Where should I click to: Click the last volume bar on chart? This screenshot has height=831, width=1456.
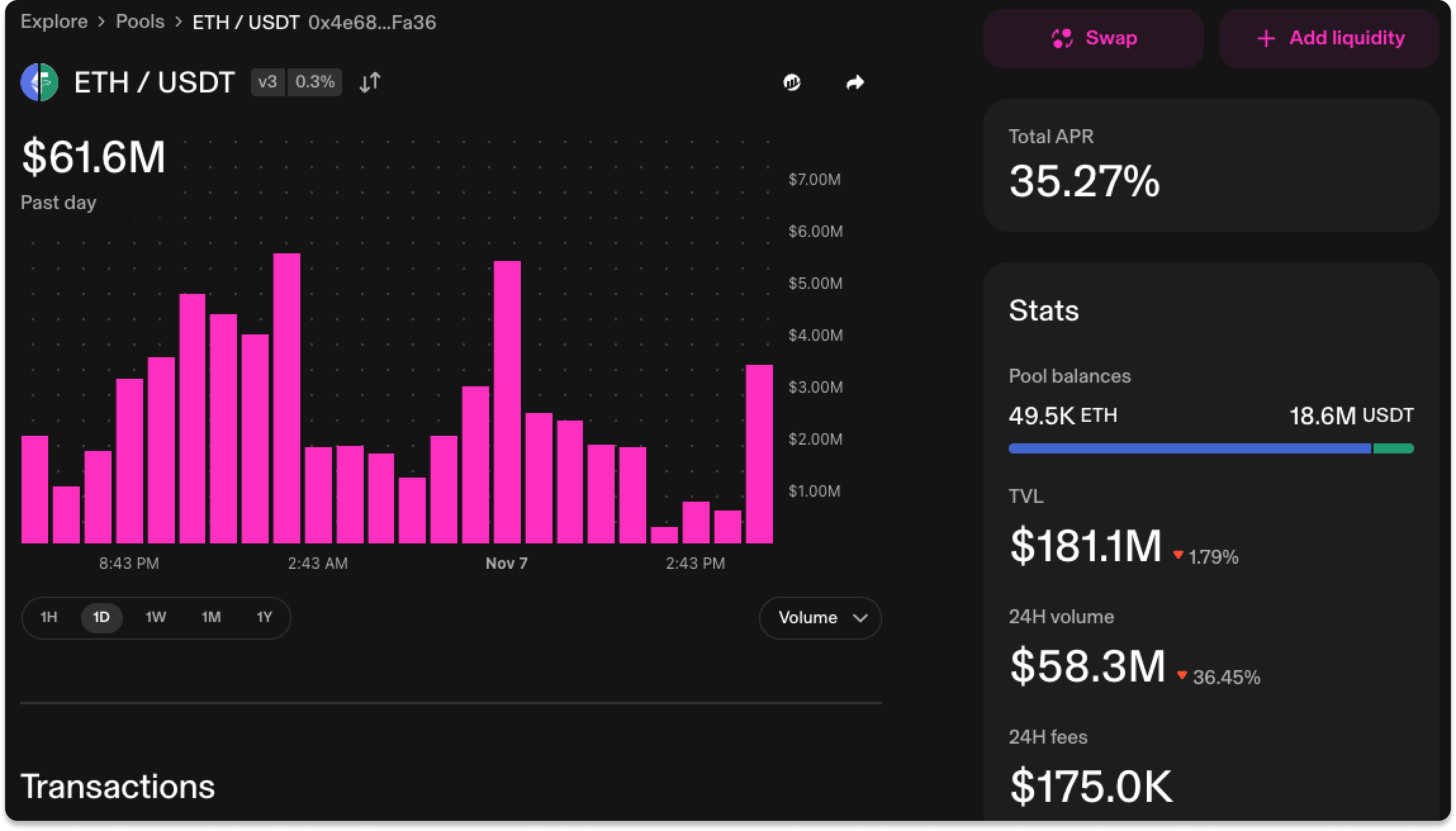(759, 454)
